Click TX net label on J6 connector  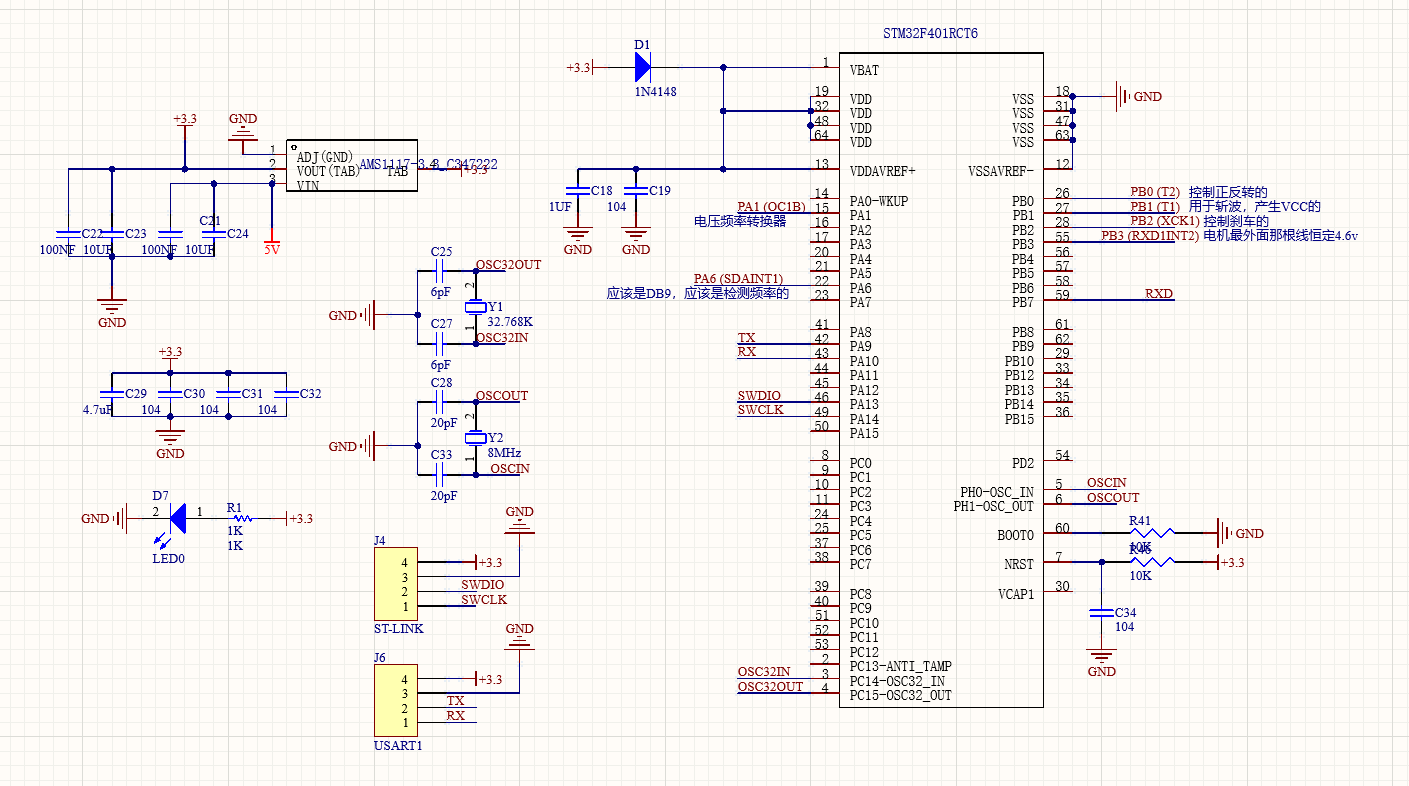pyautogui.click(x=456, y=701)
